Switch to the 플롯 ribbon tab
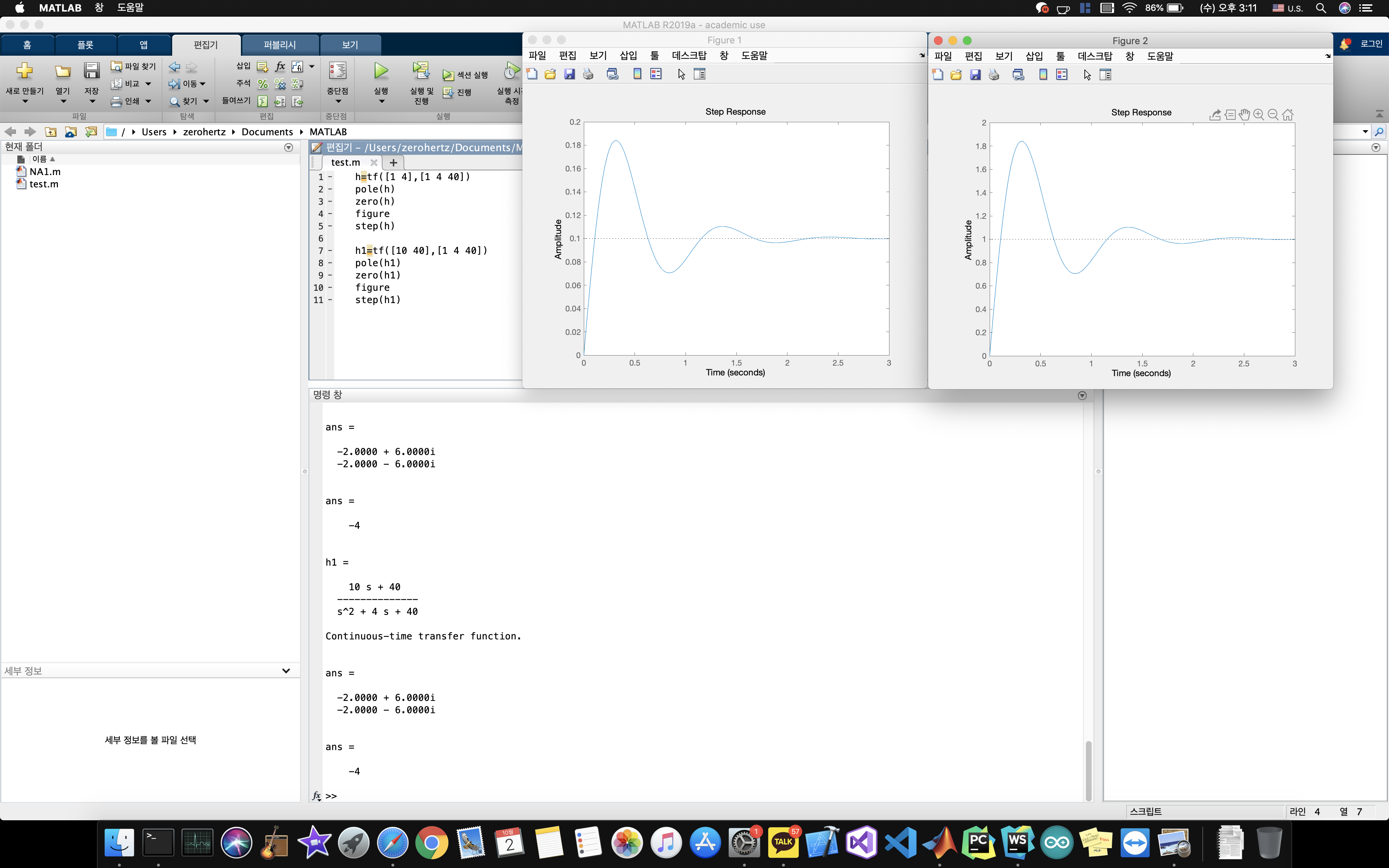This screenshot has height=868, width=1389. click(x=85, y=45)
